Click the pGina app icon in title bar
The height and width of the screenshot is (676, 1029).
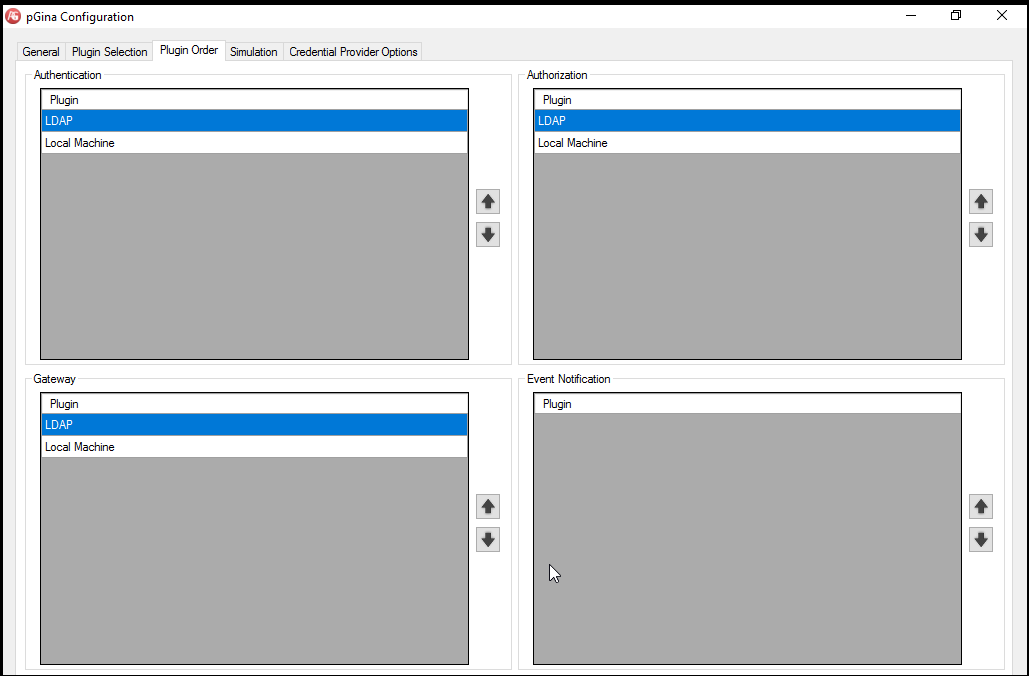pyautogui.click(x=13, y=16)
